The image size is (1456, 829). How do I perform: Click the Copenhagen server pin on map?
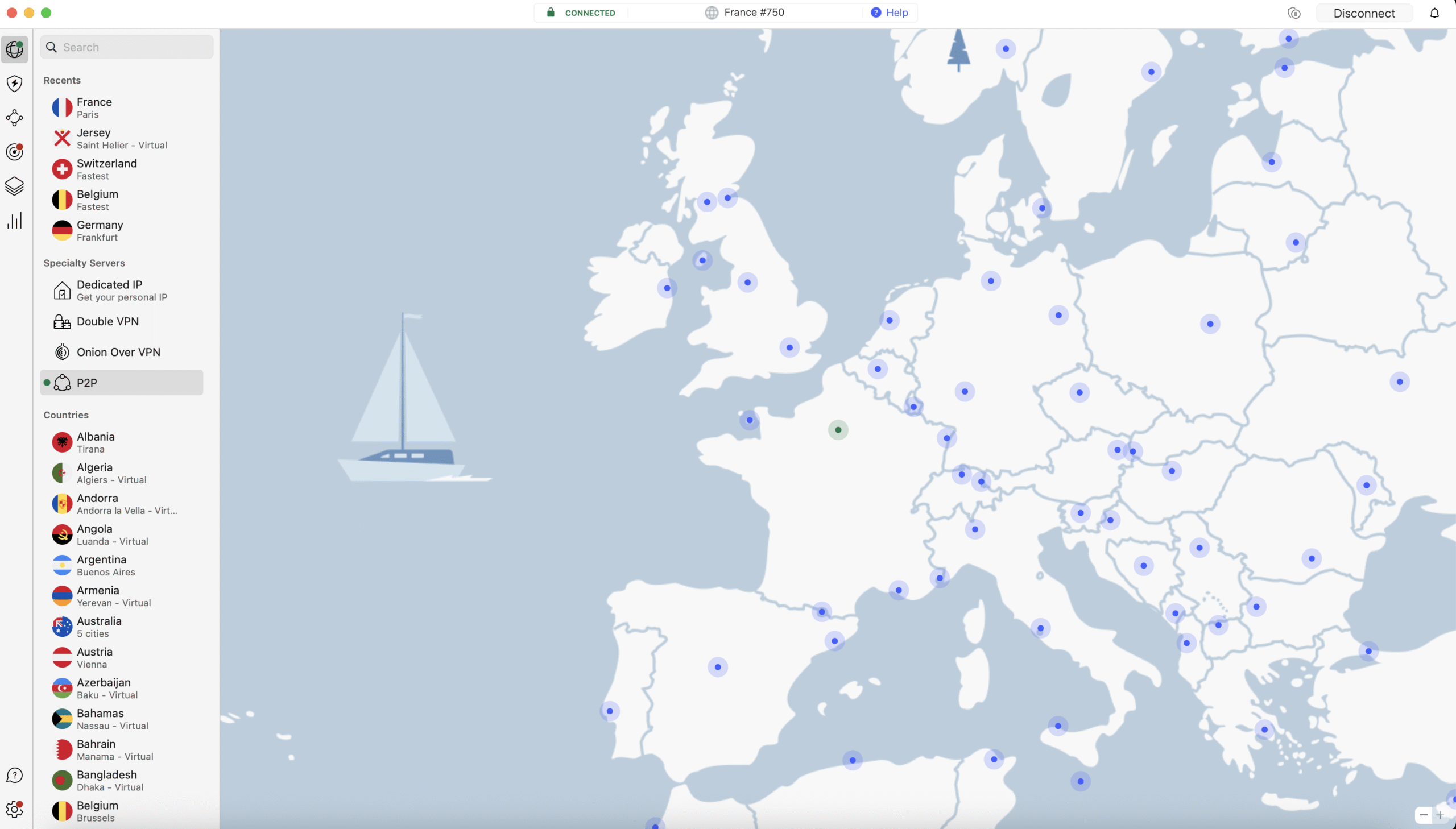[x=1042, y=209]
